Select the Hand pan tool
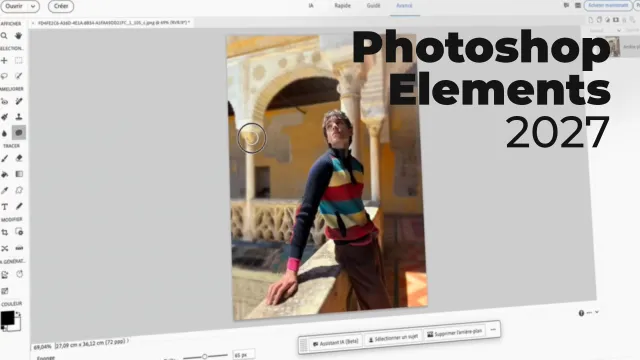This screenshot has width=640, height=360. [x=18, y=36]
